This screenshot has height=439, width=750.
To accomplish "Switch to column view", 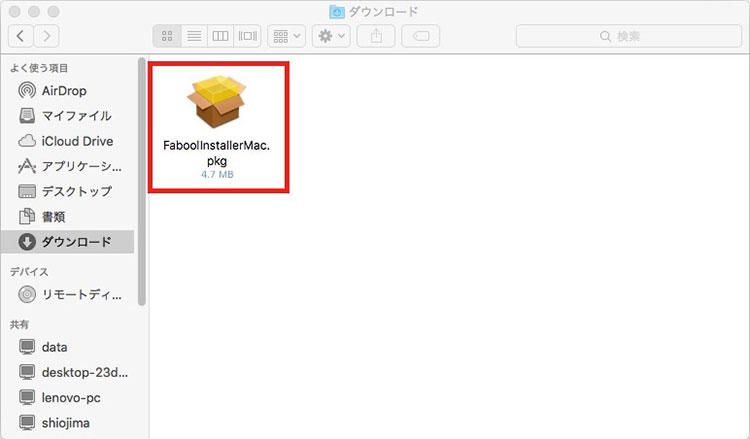I will point(221,36).
